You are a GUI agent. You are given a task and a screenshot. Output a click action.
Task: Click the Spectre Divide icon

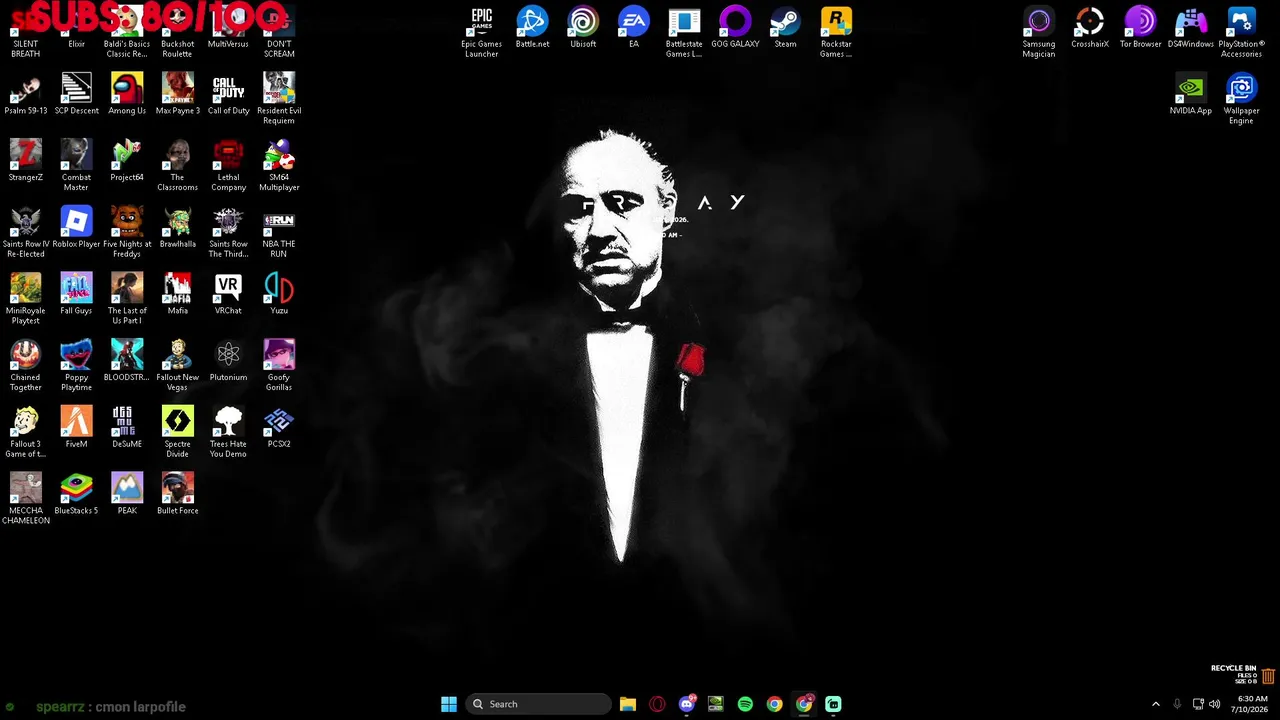coord(178,433)
